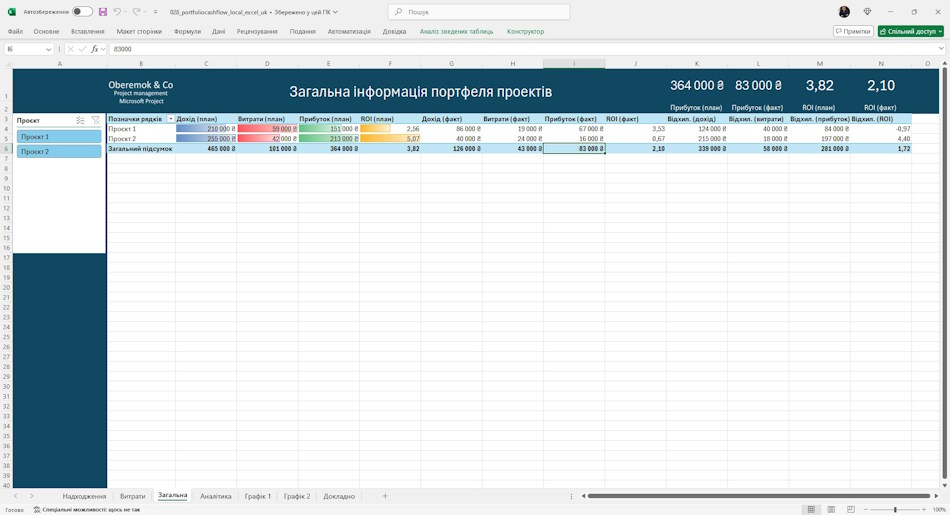The height and width of the screenshot is (515, 950).
Task: Expand the Name Box dropdown
Action: click(48, 49)
